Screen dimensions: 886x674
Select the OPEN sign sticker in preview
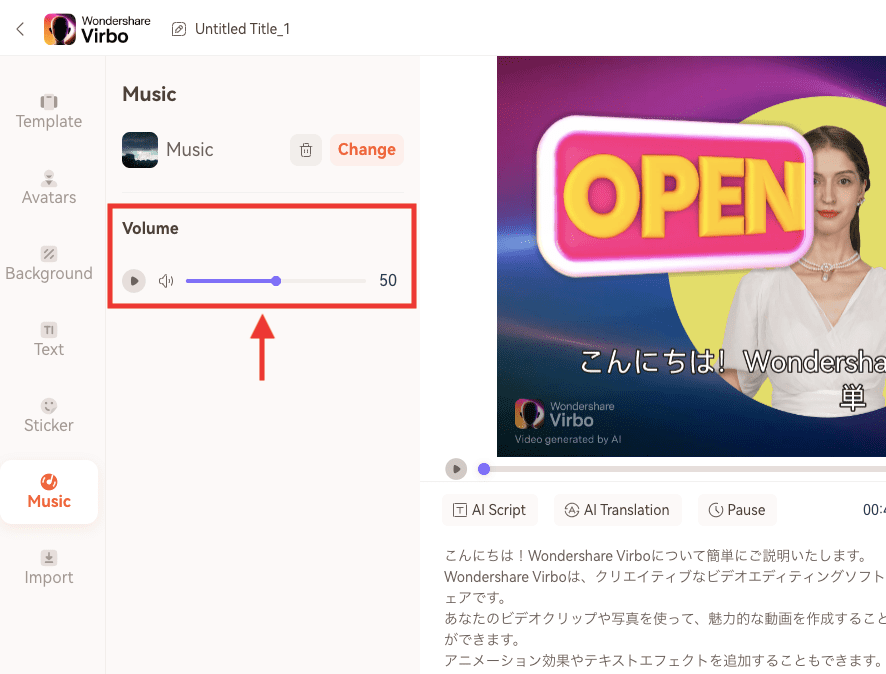pos(675,195)
